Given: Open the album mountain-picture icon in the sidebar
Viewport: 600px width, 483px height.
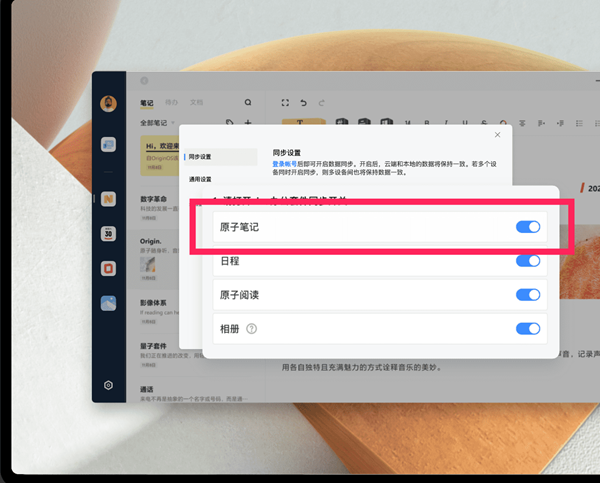Looking at the screenshot, I should 108,303.
